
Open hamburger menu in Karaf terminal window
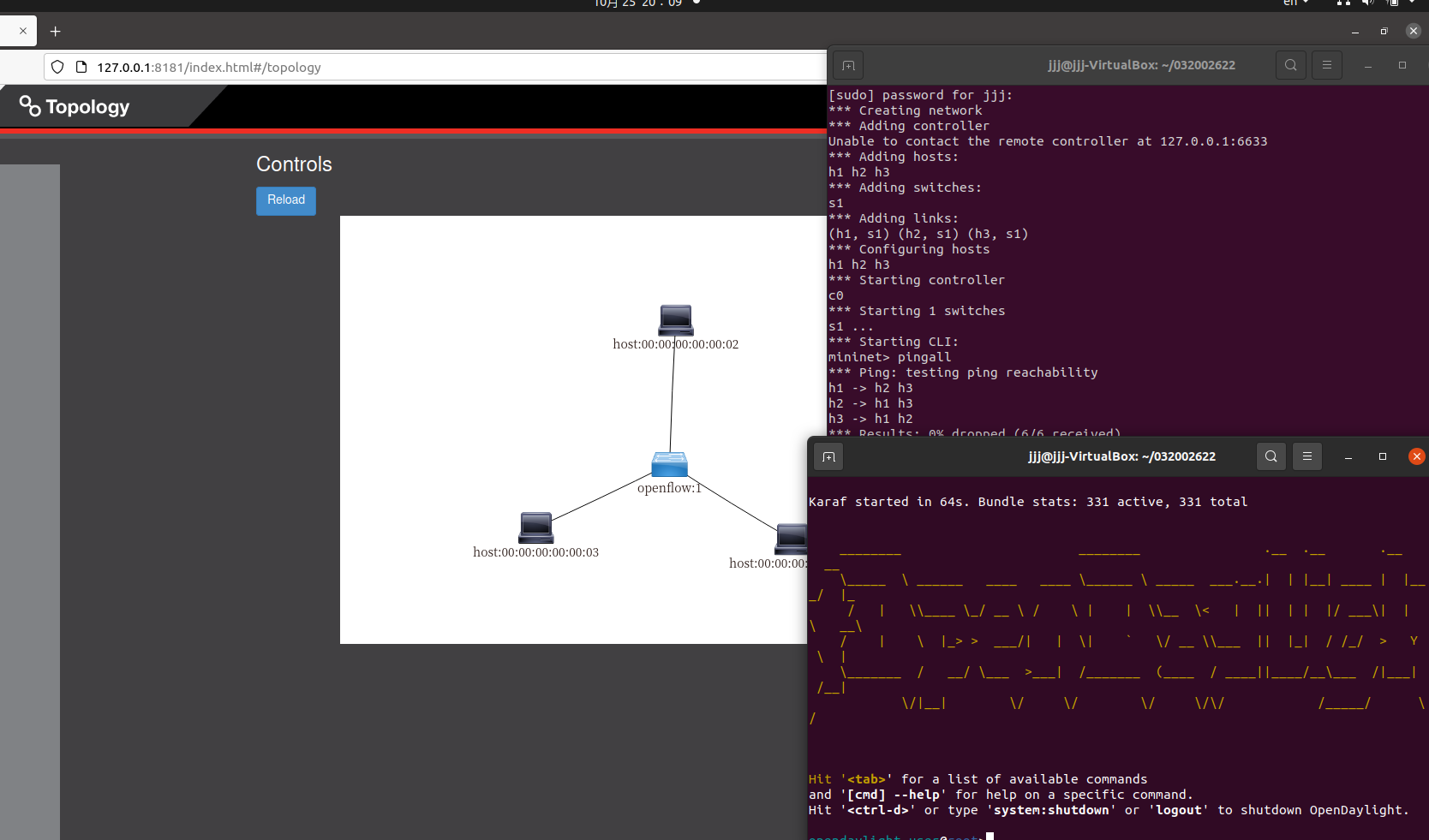(1307, 456)
